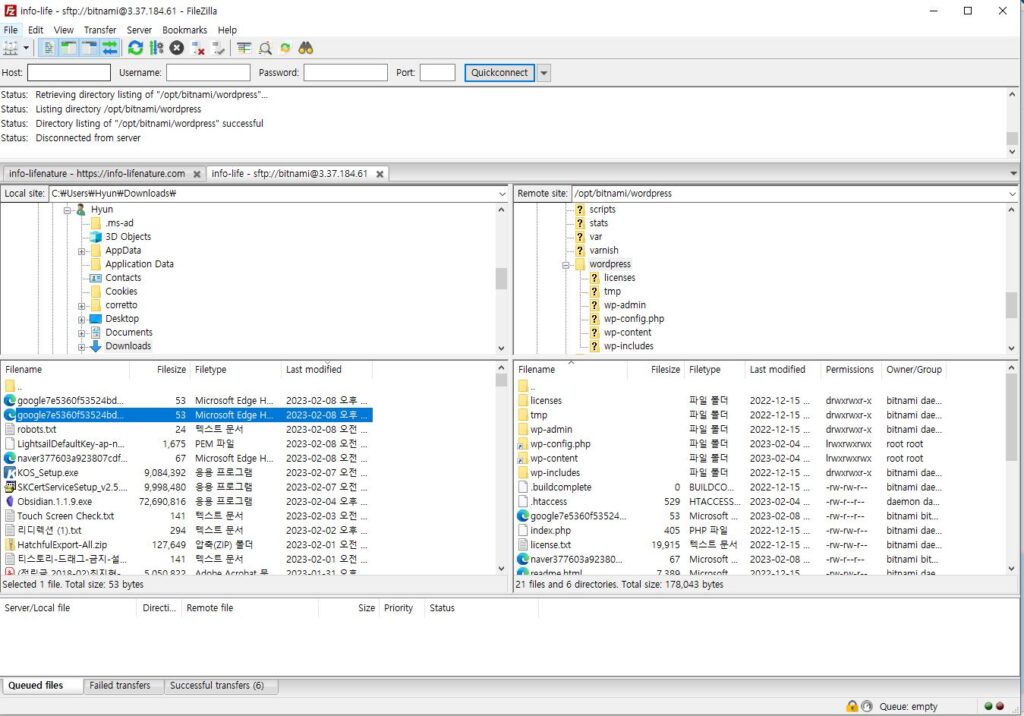Start processing the transfer queue

click(x=156, y=48)
